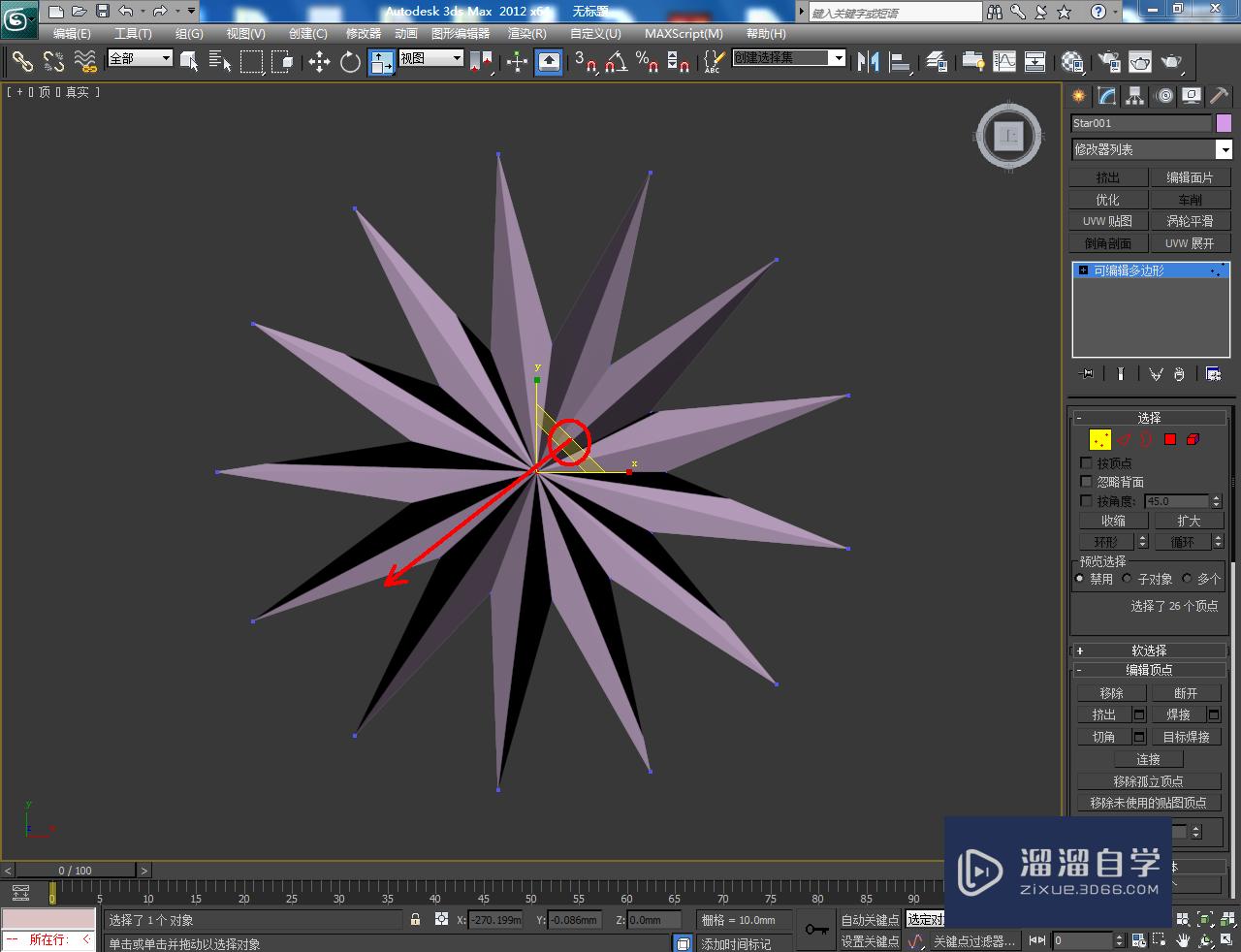1241x952 pixels.
Task: Activate the Select and Rotate tool
Action: tap(350, 62)
